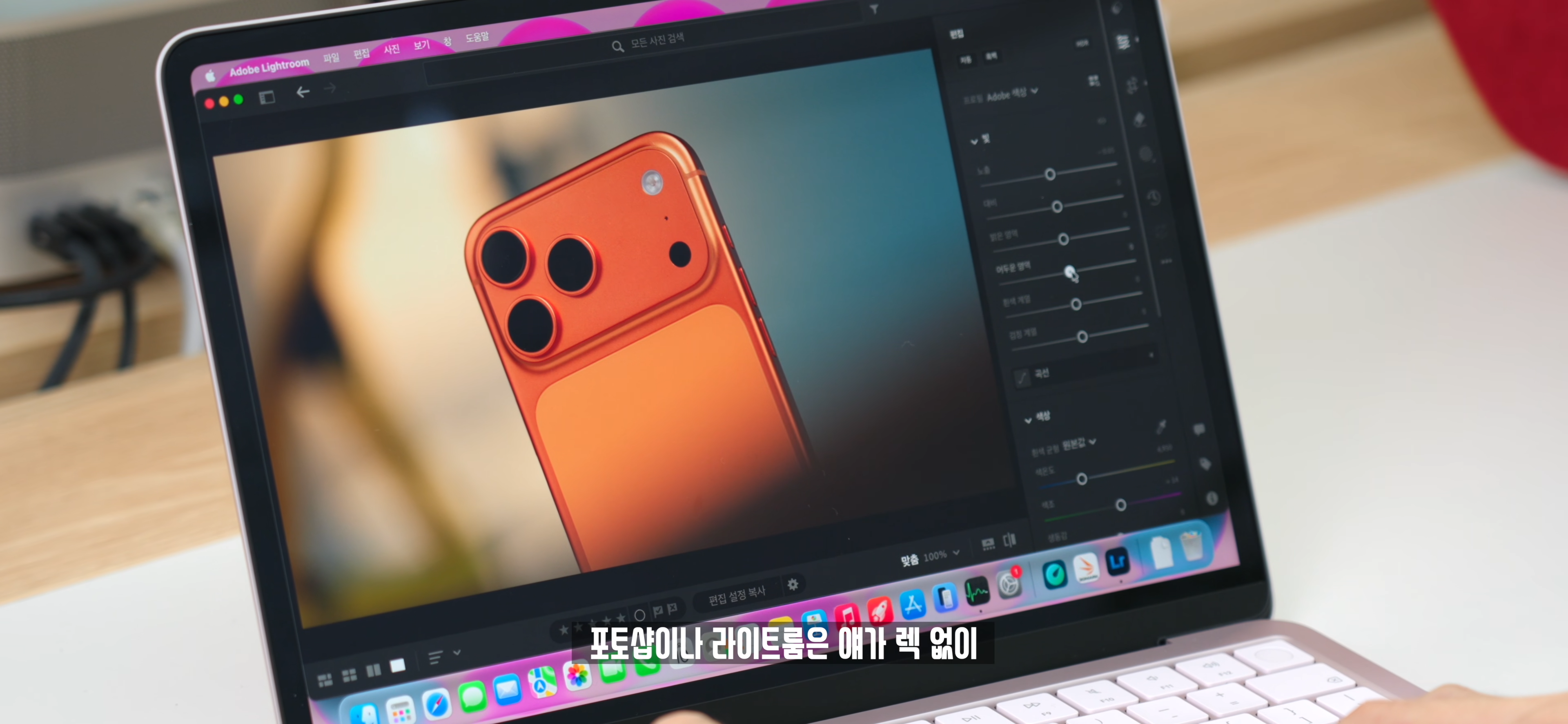The width and height of the screenshot is (1568, 724).
Task: Go back with the left arrow
Action: pyautogui.click(x=303, y=92)
